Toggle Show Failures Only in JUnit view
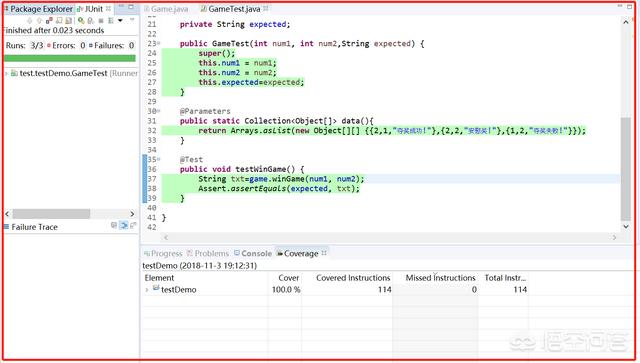 [49, 20]
